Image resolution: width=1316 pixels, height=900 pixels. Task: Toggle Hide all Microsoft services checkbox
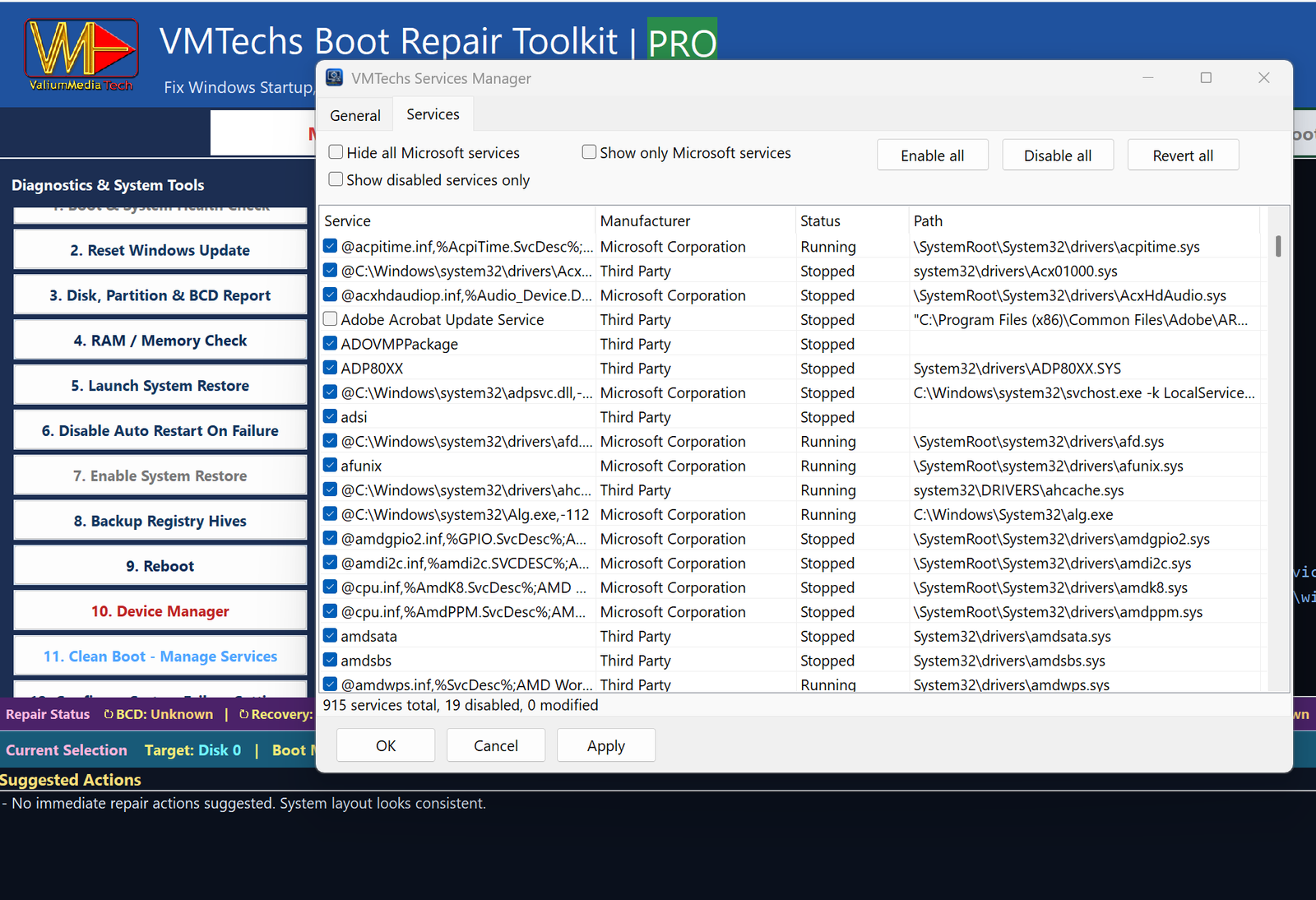(336, 152)
